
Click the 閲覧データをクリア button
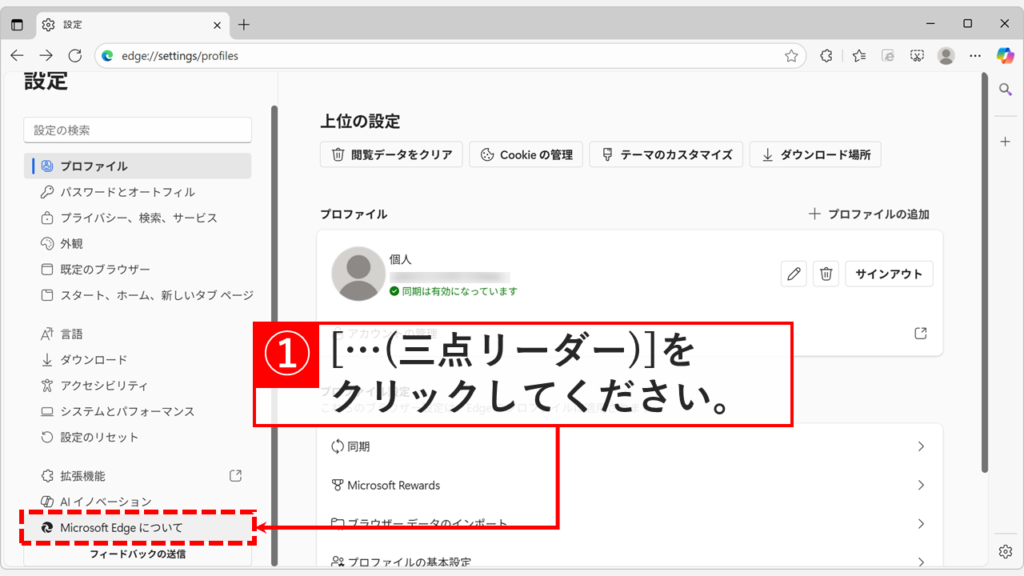point(392,155)
